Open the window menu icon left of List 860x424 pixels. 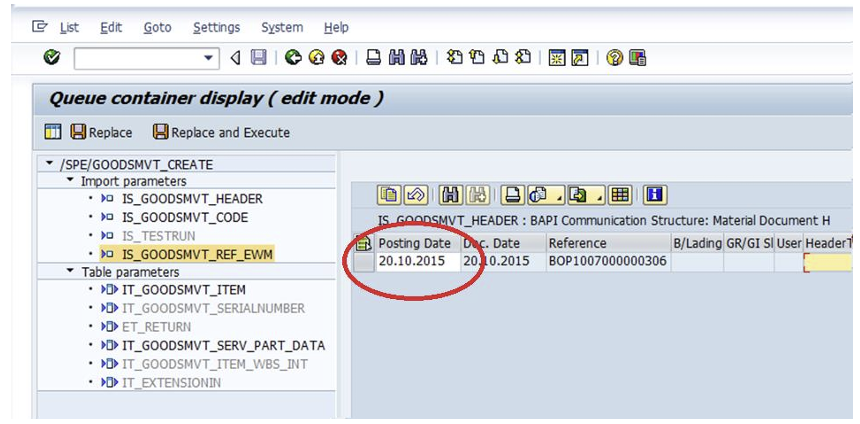40,26
